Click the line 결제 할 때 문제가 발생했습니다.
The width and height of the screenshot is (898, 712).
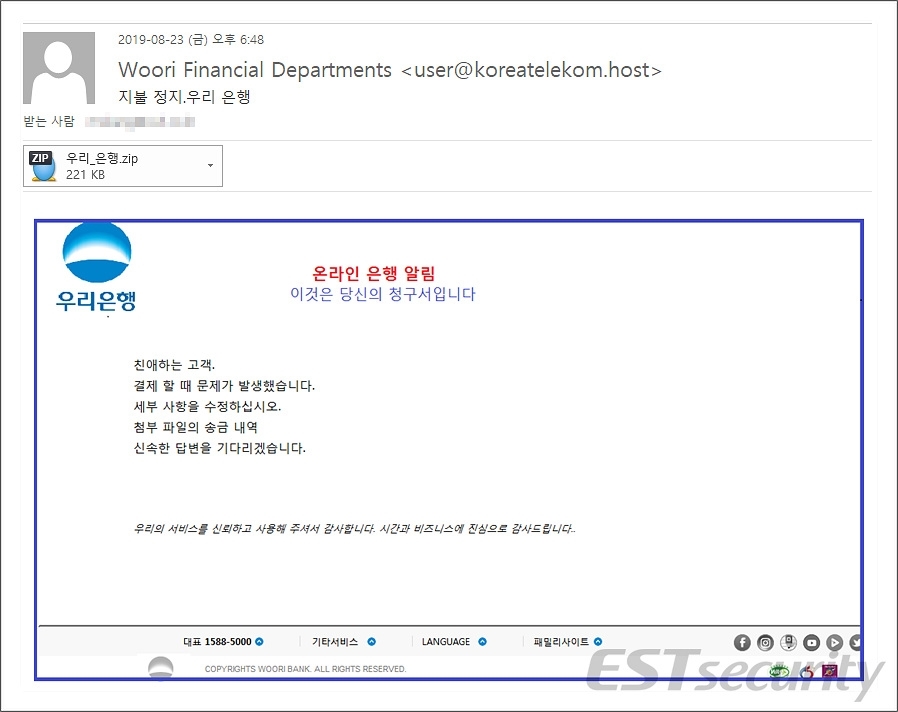click(224, 385)
